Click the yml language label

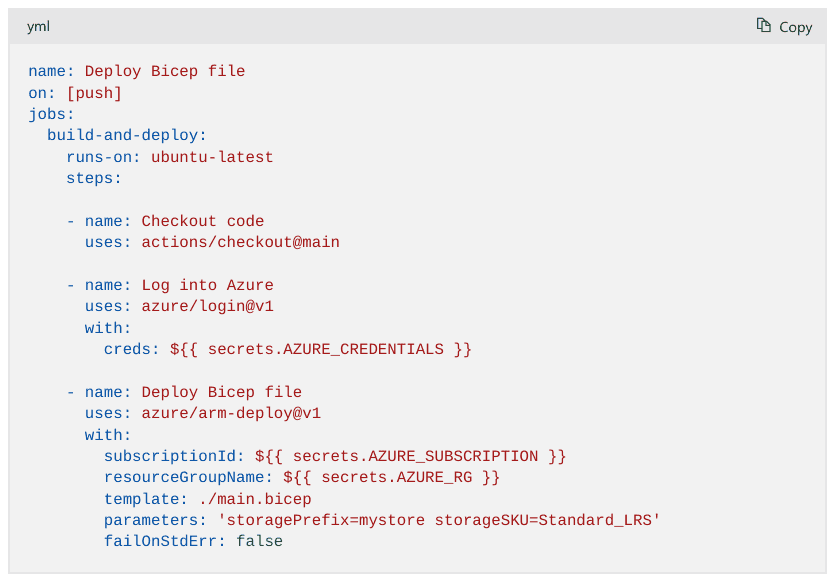(x=38, y=27)
